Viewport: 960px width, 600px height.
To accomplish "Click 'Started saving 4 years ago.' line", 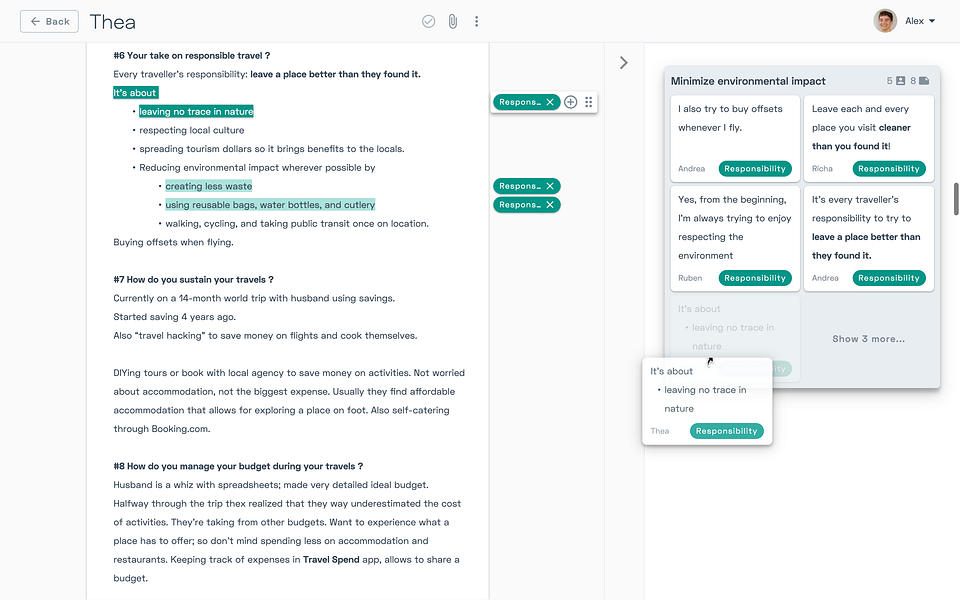I will [174, 317].
